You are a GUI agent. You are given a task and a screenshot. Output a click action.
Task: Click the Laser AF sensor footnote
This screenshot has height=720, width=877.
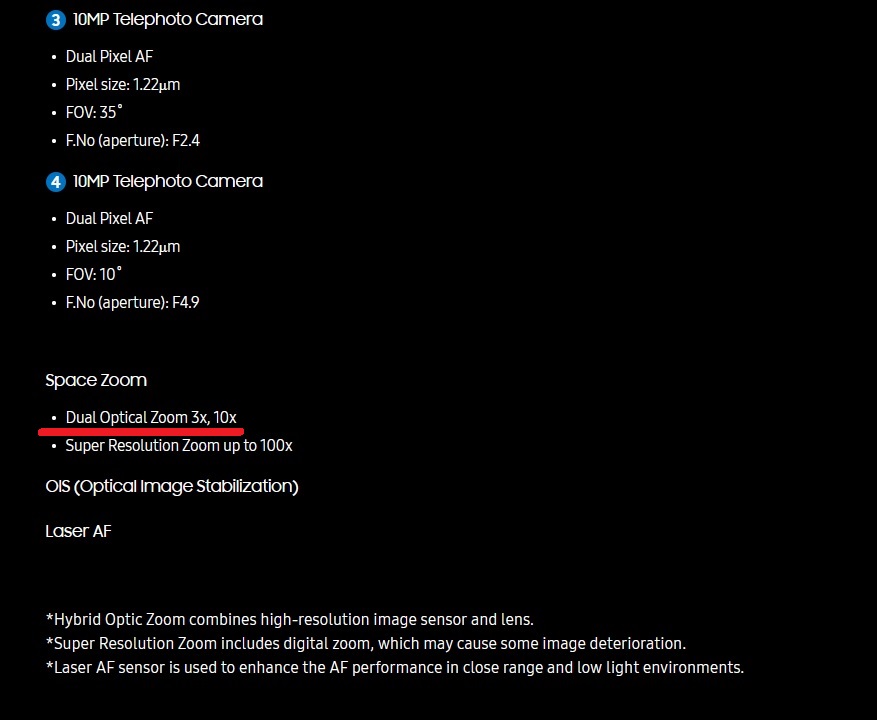[395, 667]
